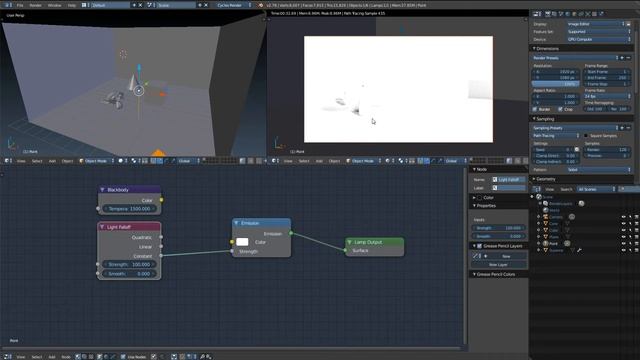Open the node editor Node menu

(66, 357)
